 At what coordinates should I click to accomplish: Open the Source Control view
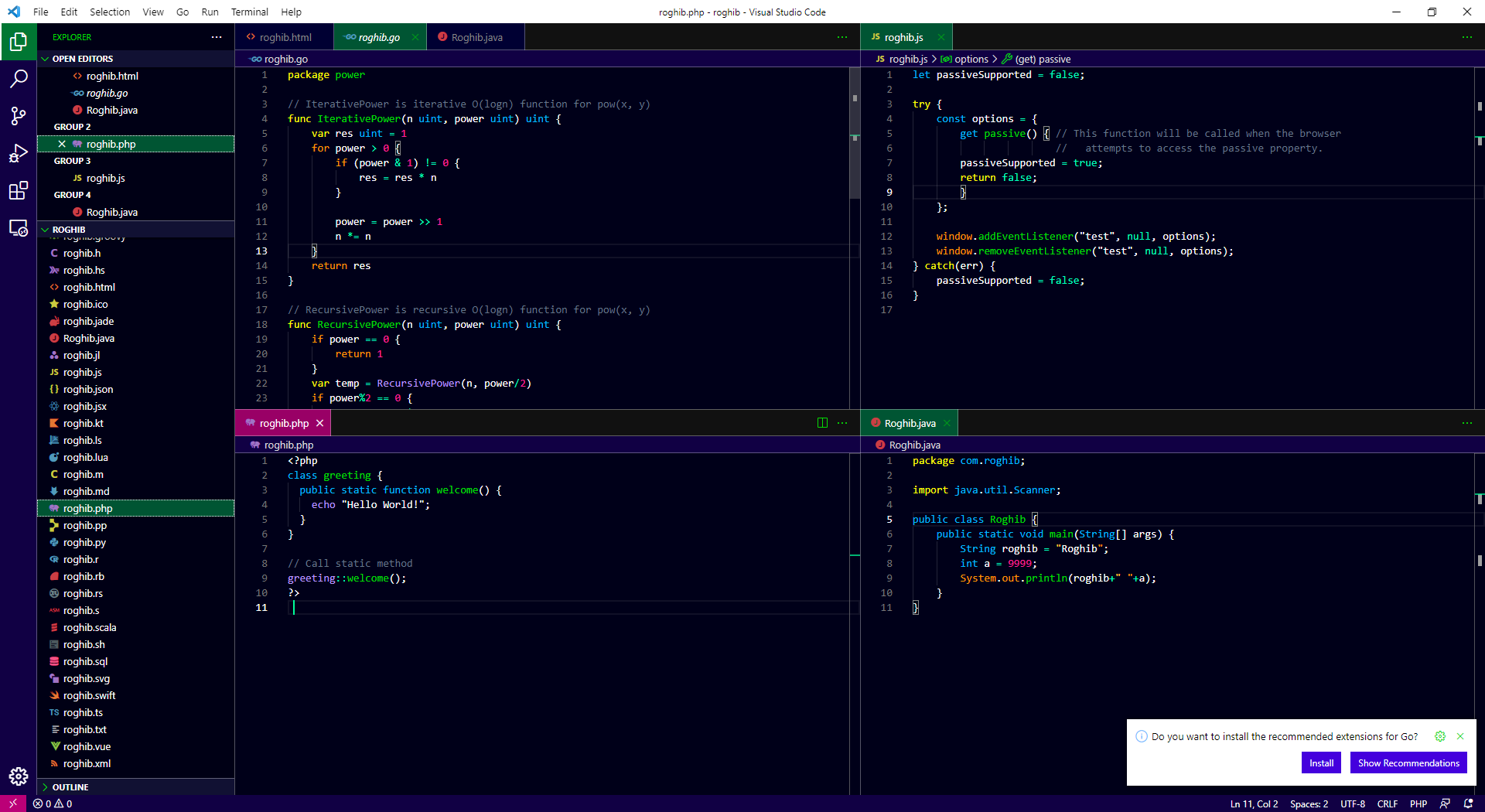pos(19,116)
